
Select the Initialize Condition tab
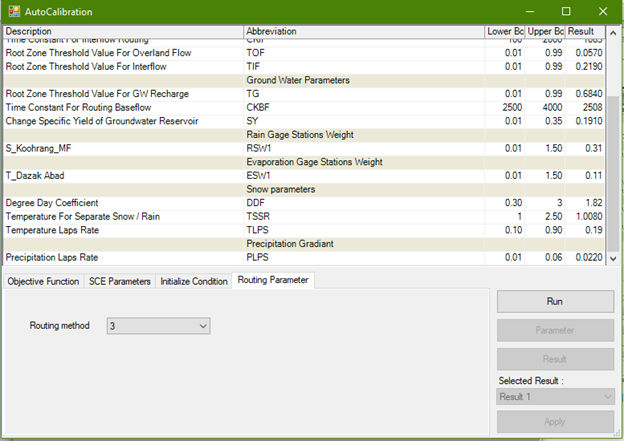tap(194, 282)
